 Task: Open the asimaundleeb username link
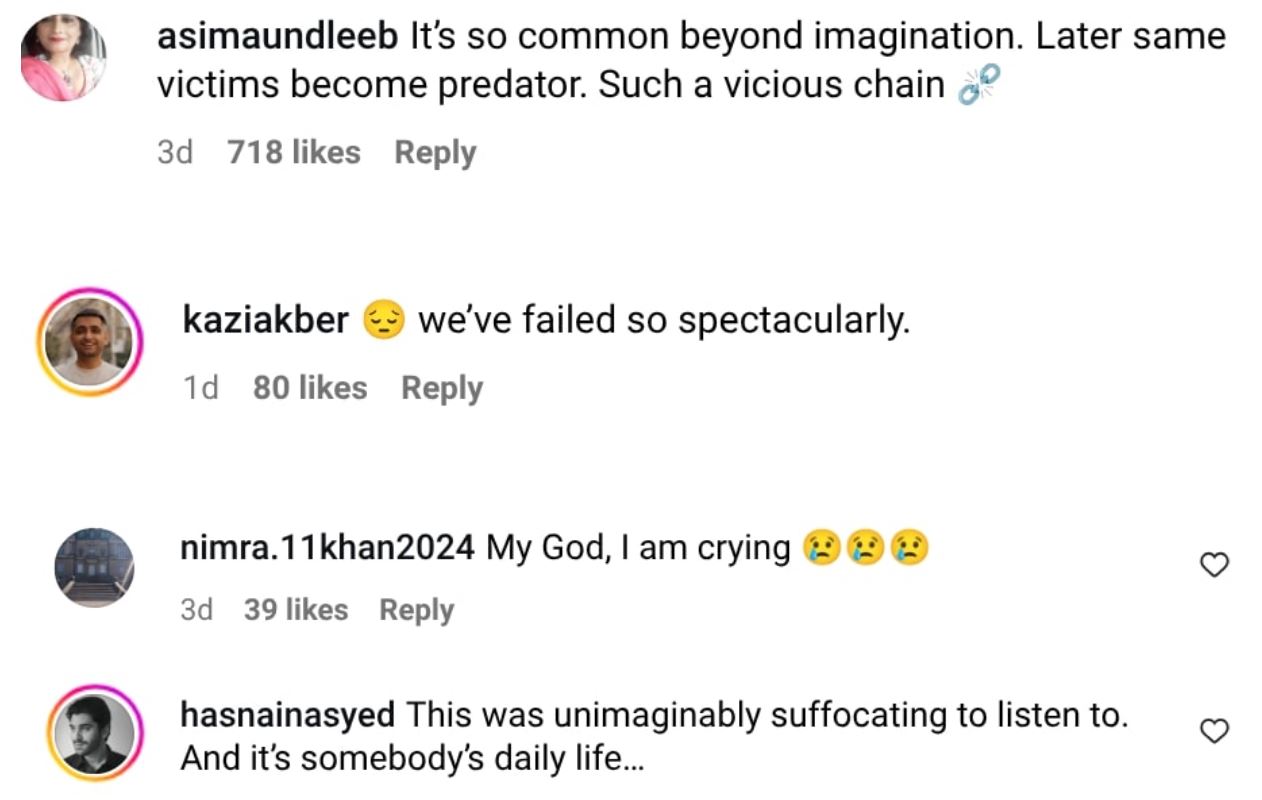click(279, 37)
